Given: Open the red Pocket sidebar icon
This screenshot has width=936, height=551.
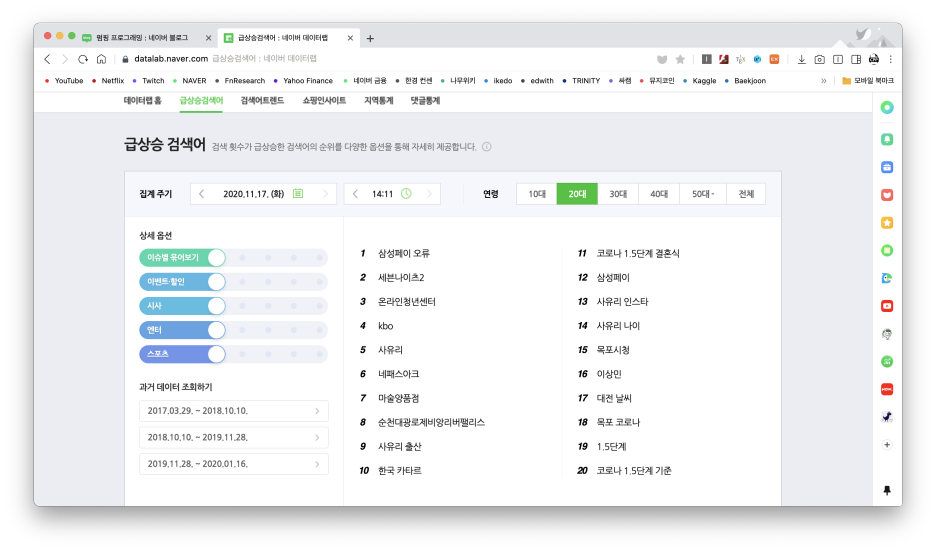Looking at the screenshot, I should pyautogui.click(x=887, y=195).
